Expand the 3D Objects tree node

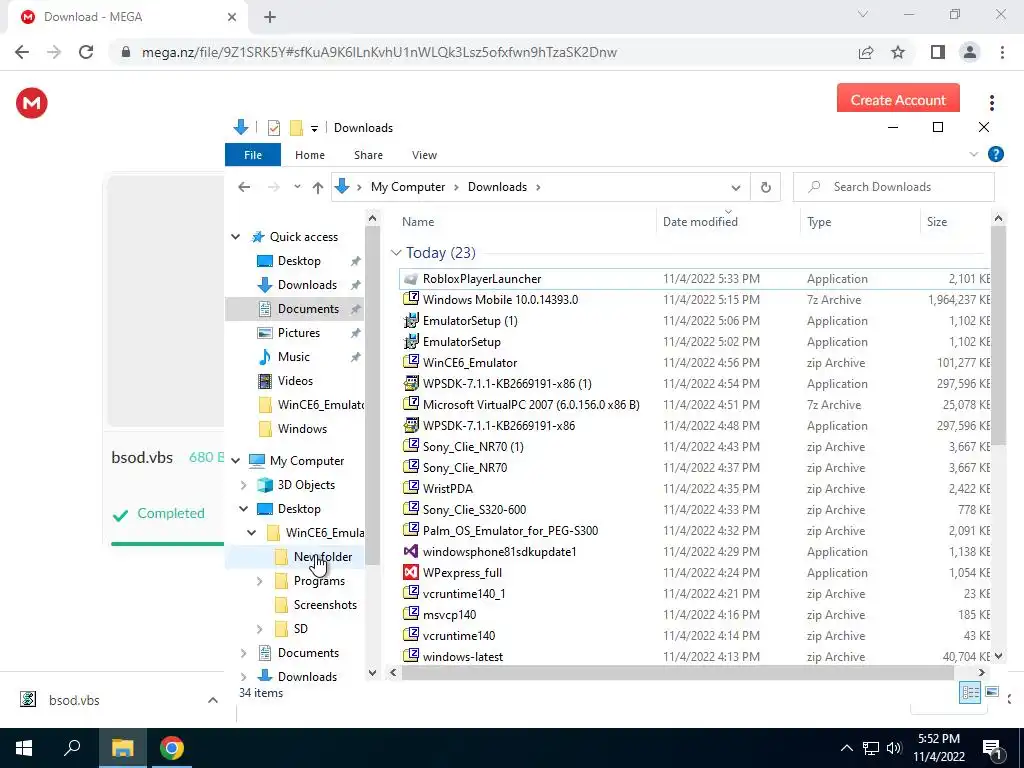pyautogui.click(x=244, y=485)
